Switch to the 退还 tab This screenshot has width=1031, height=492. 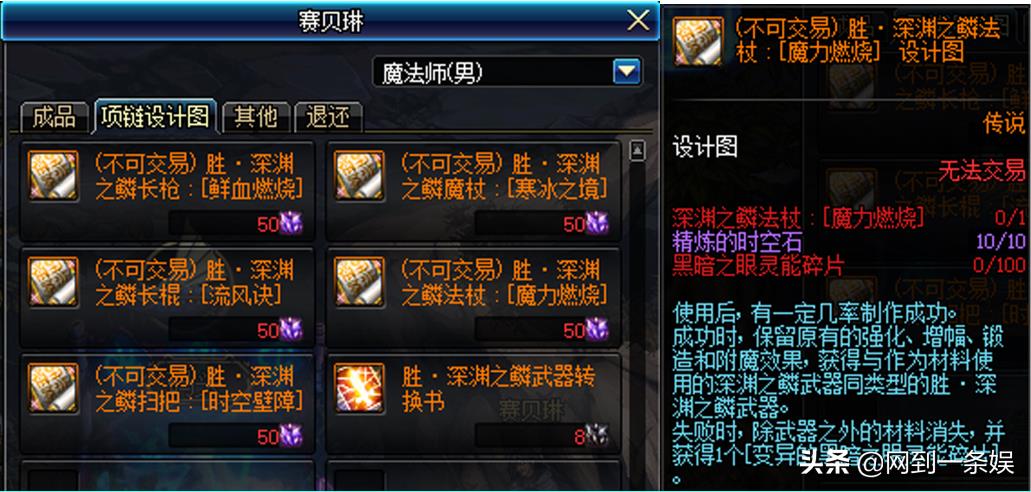click(x=328, y=118)
